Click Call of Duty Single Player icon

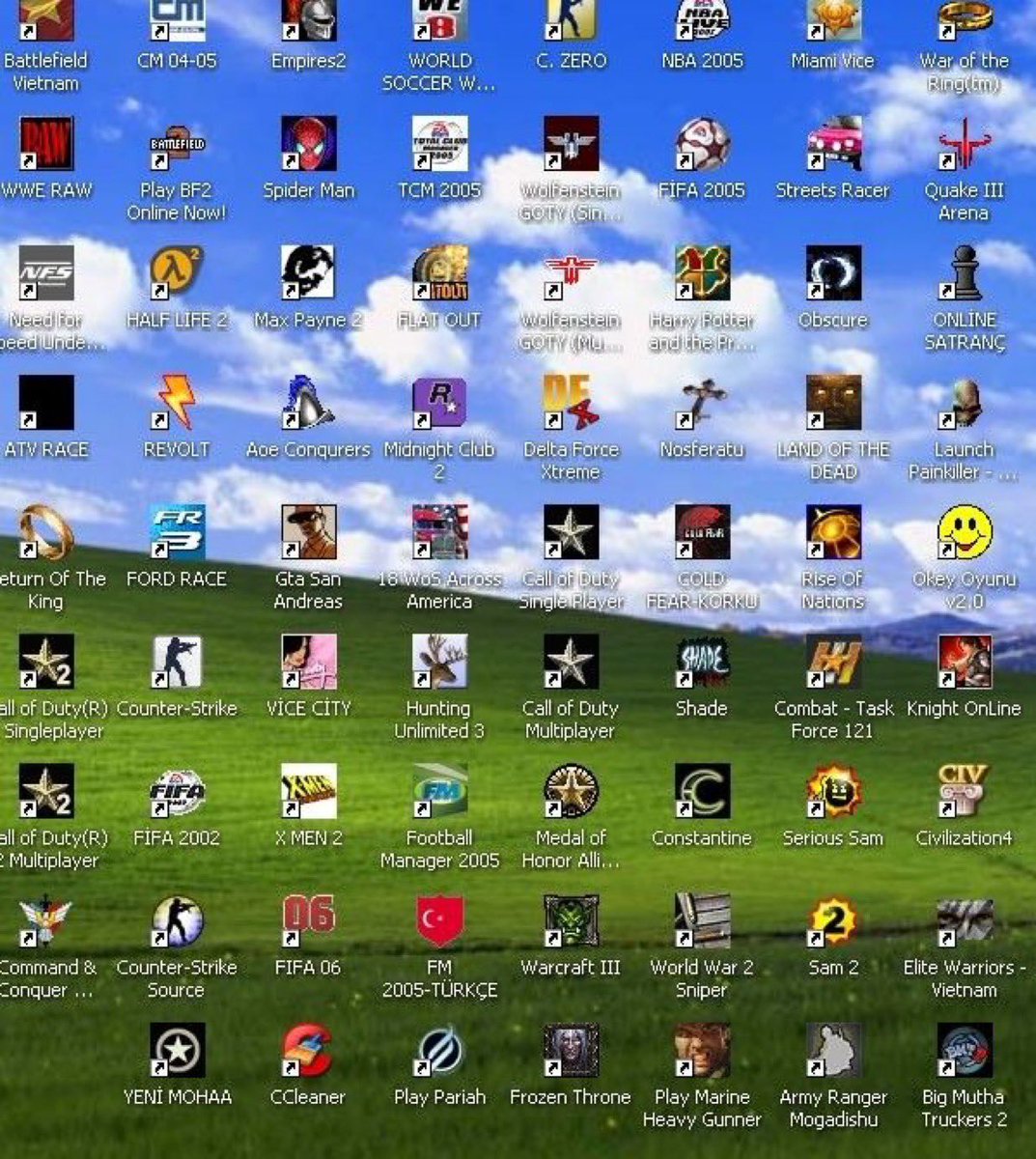point(571,532)
